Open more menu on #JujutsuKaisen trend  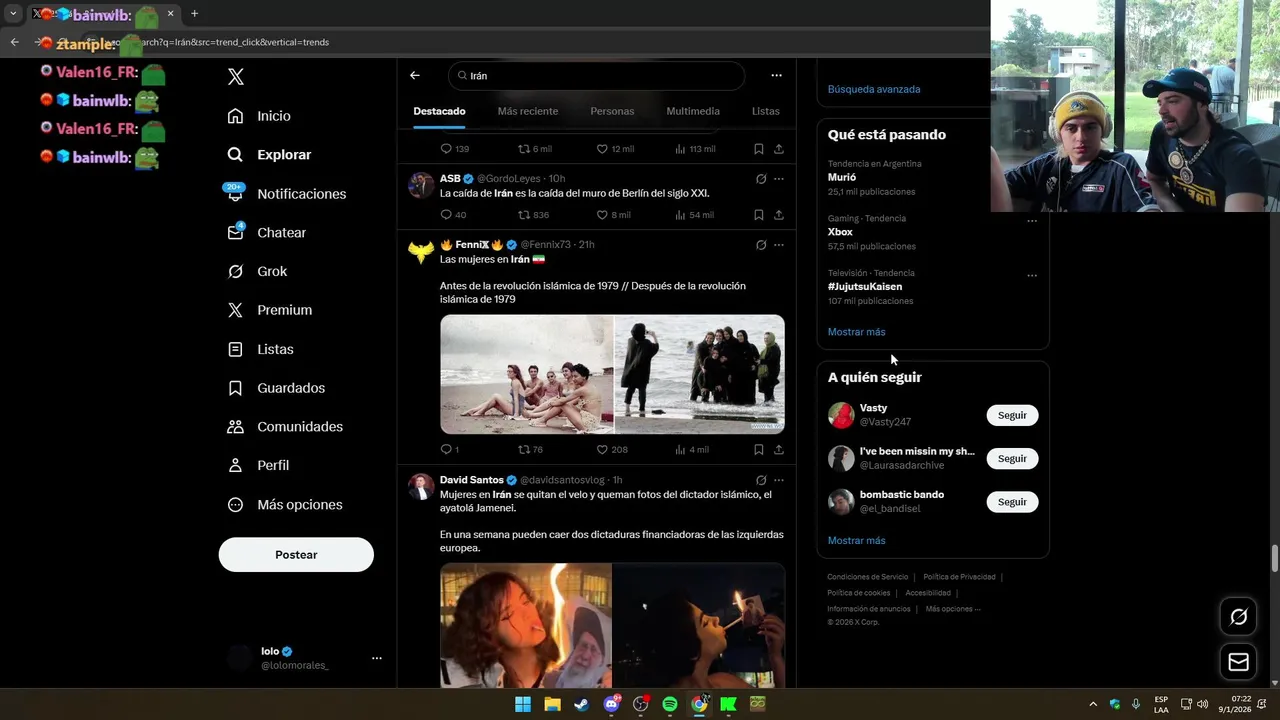tap(1032, 276)
